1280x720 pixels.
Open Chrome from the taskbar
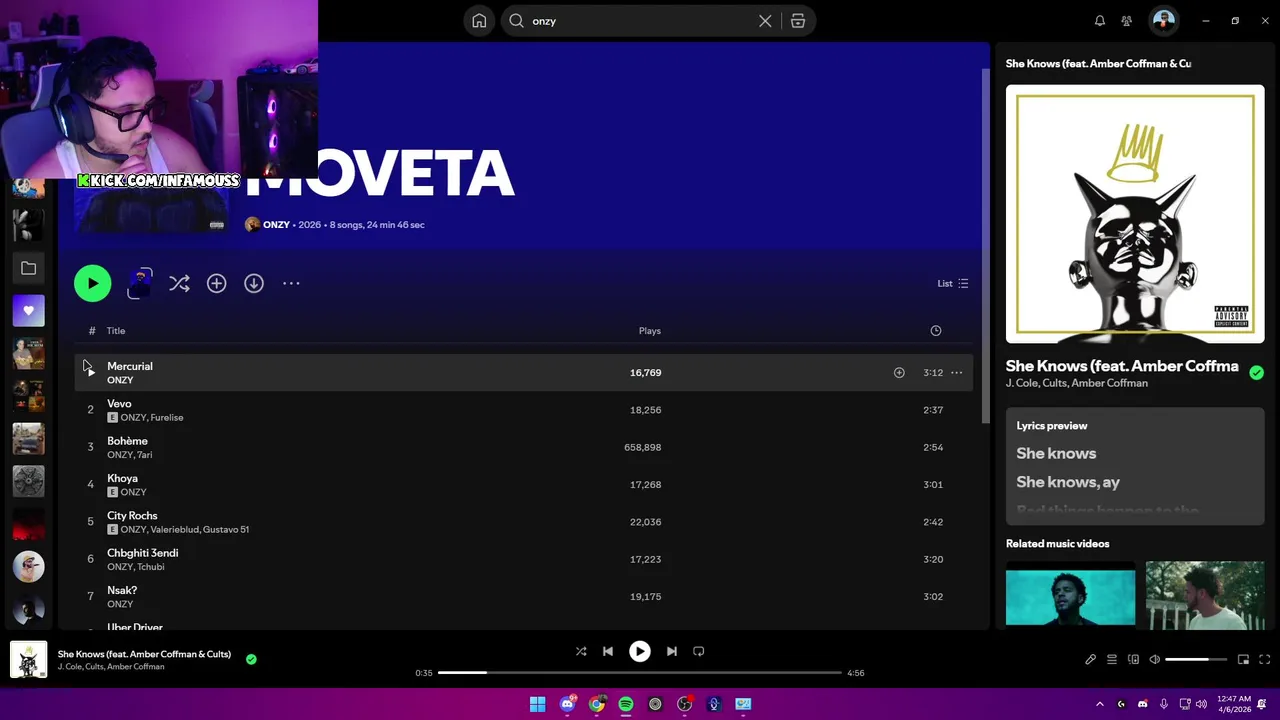597,704
